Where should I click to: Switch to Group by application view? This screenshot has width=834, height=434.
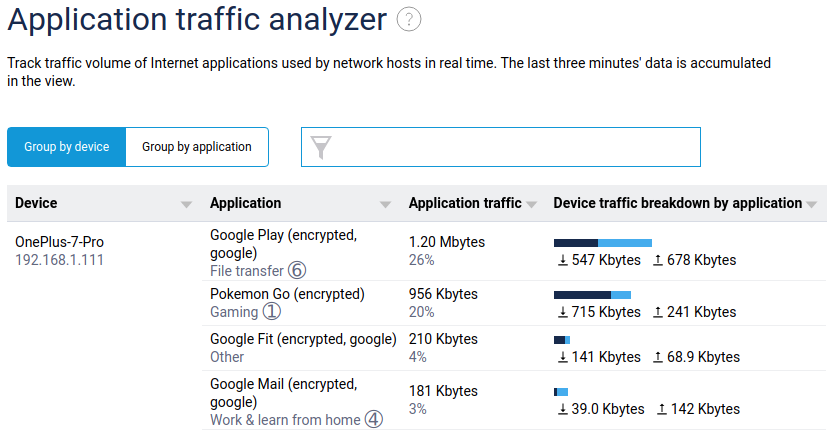tap(197, 147)
